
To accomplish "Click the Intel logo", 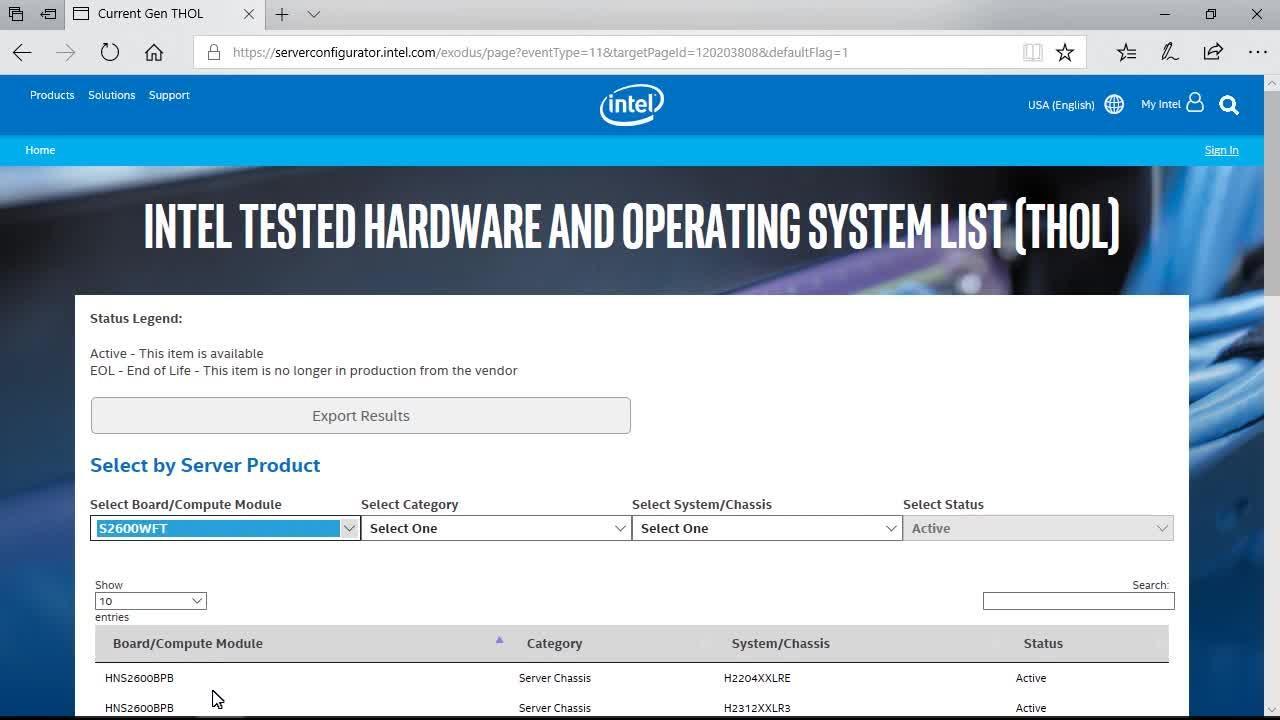I will tap(631, 104).
